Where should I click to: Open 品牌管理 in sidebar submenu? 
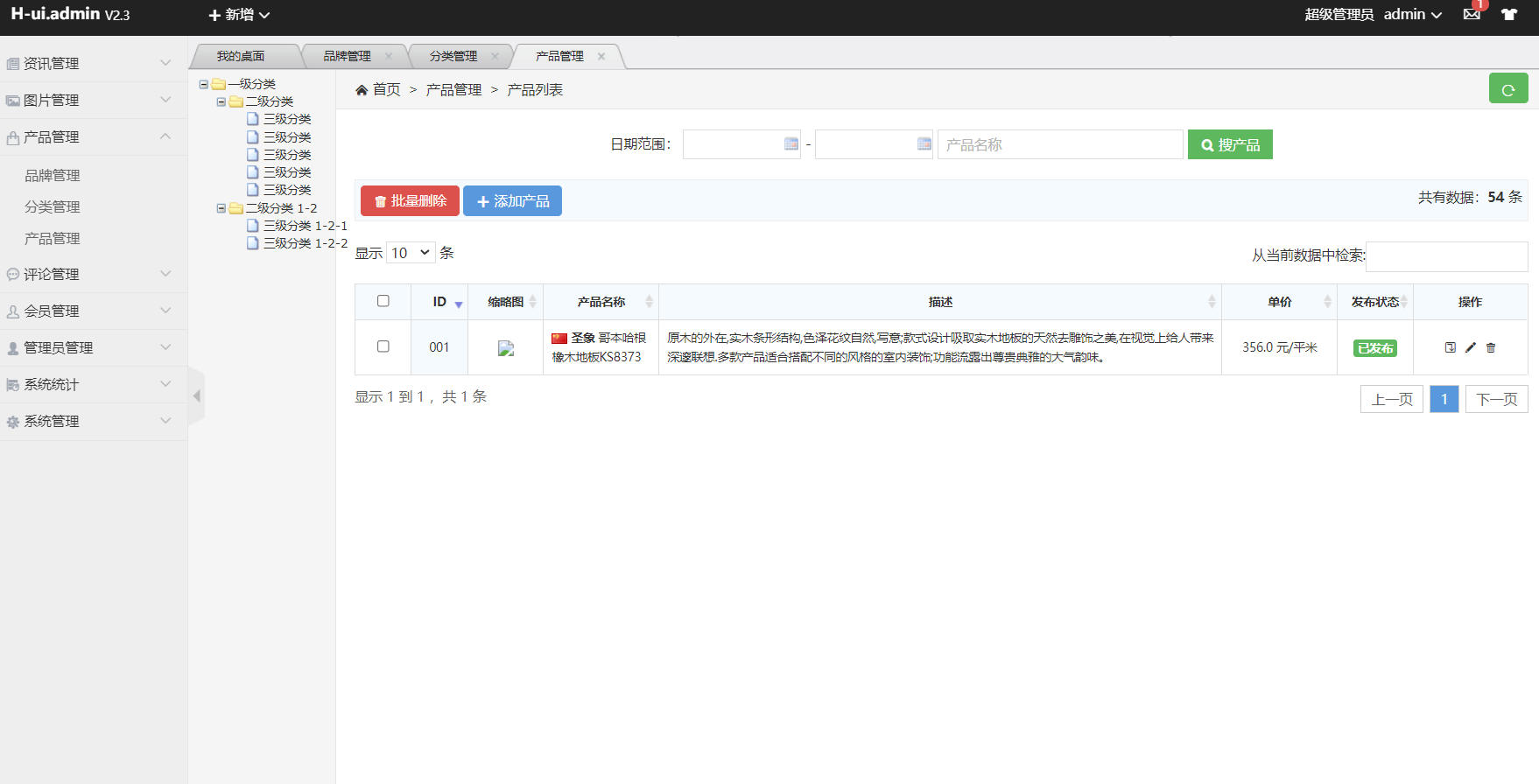point(53,175)
